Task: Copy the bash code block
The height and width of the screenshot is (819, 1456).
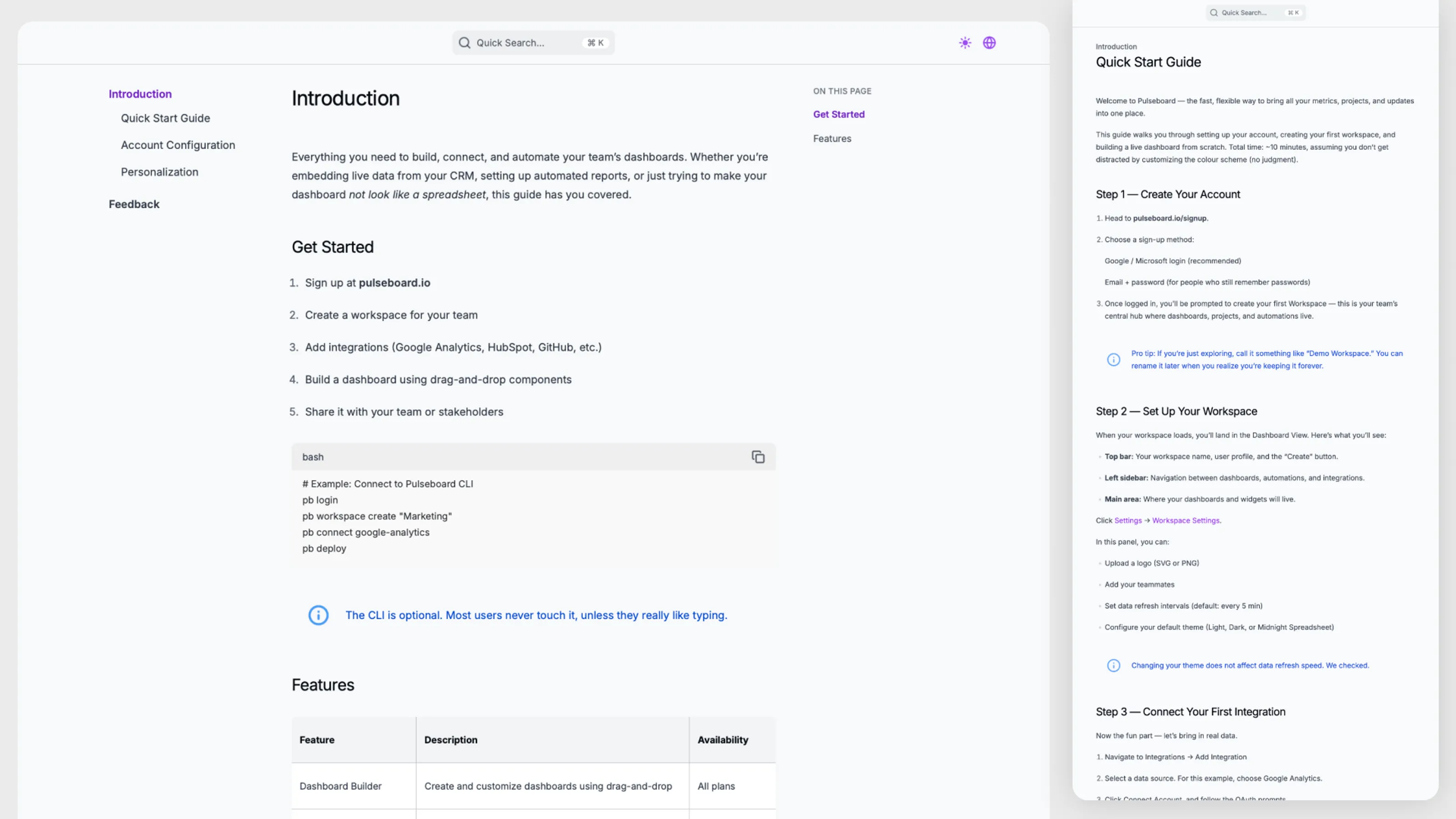Action: click(758, 457)
